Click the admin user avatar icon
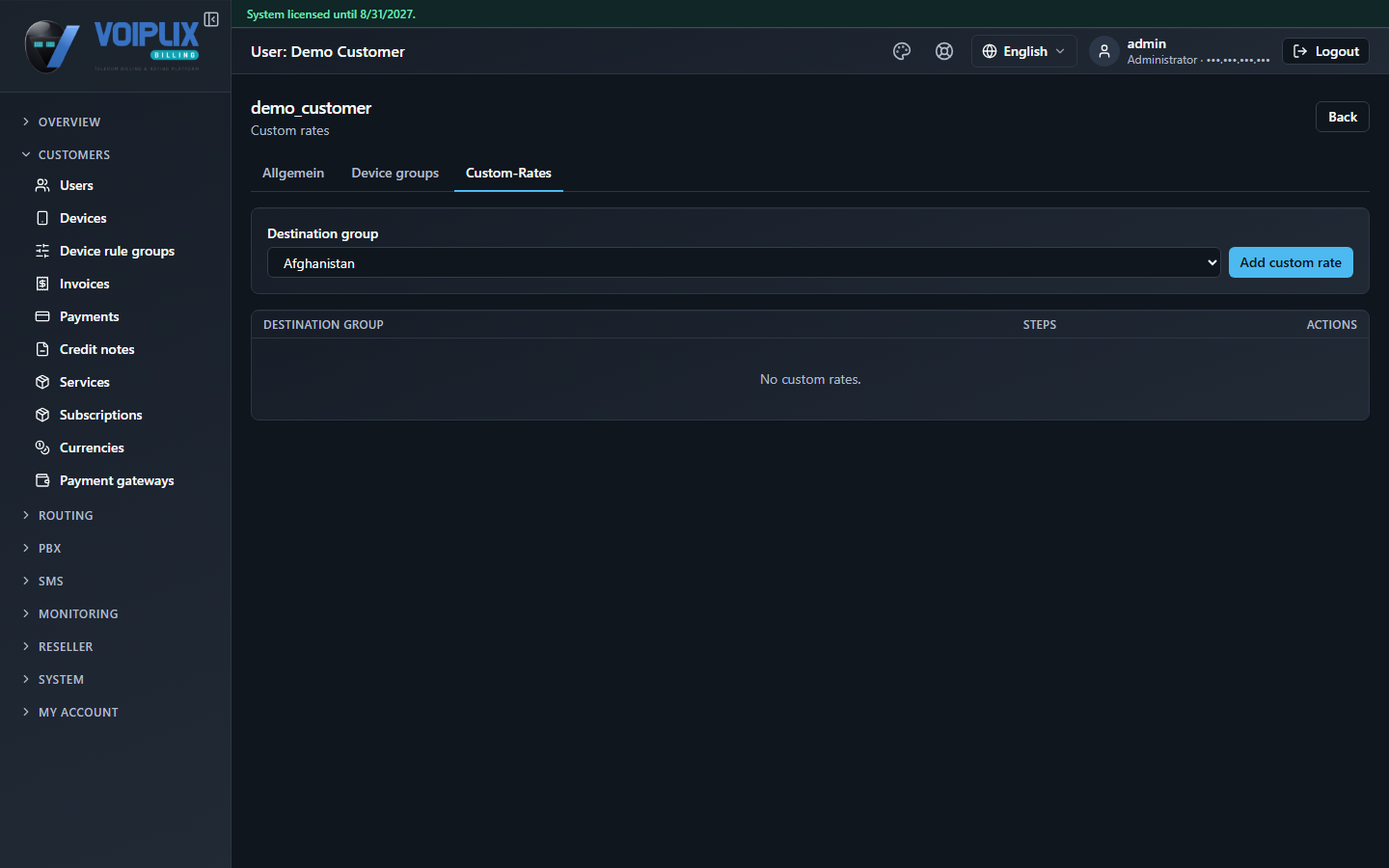 pos(1104,51)
